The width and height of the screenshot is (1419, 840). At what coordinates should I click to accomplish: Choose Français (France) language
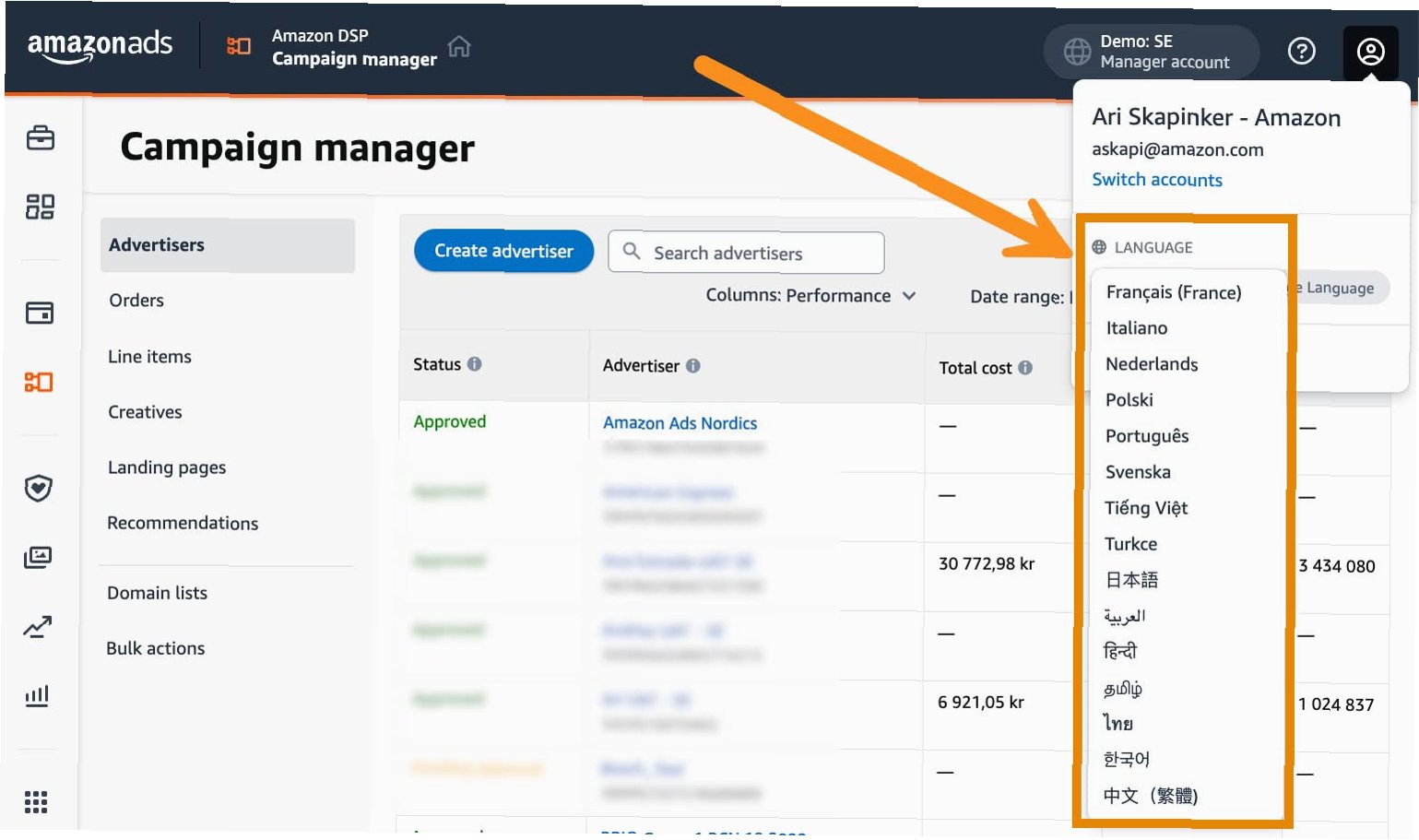[x=1174, y=292]
